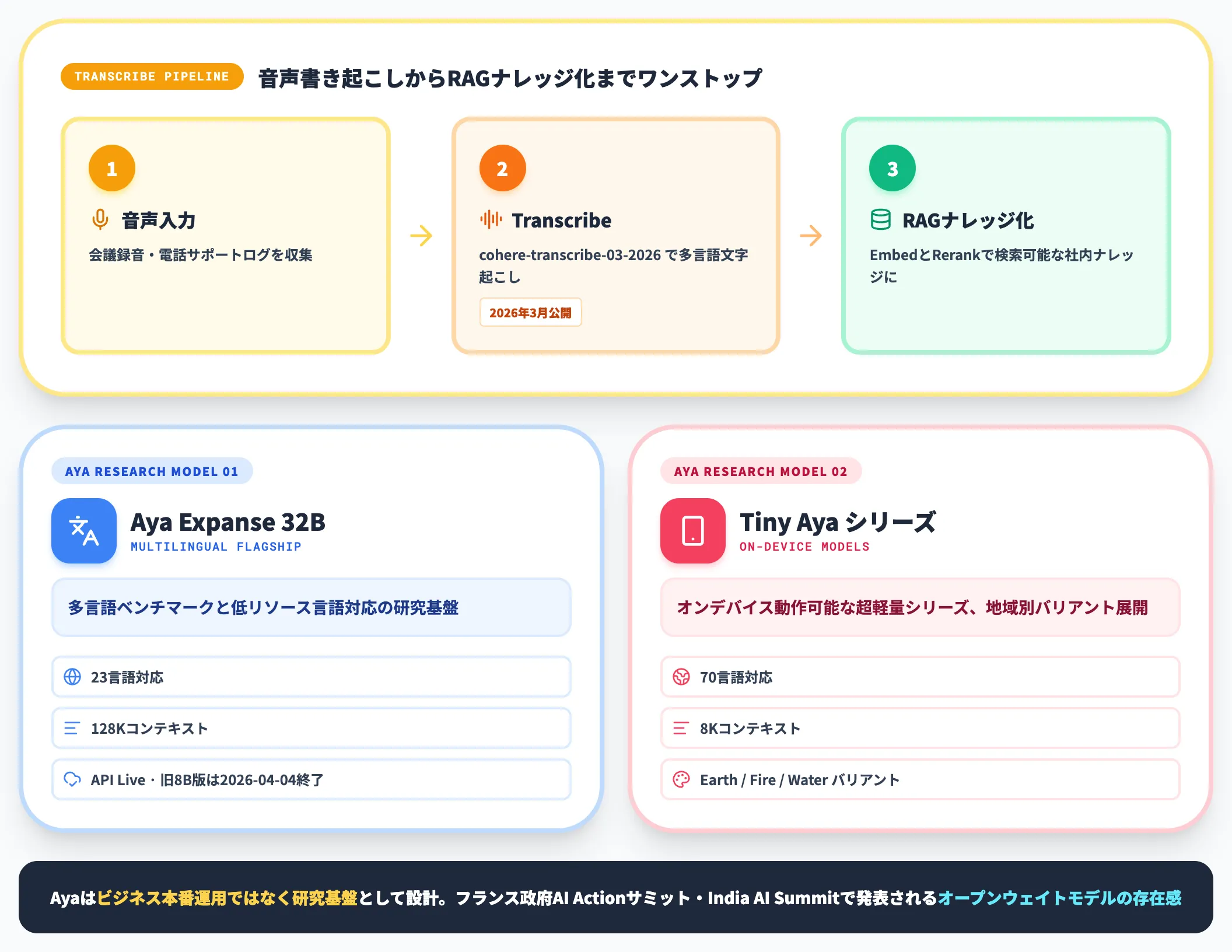
Task: Click the palette icon next to Earth / Fire / Water
Action: pos(681,779)
